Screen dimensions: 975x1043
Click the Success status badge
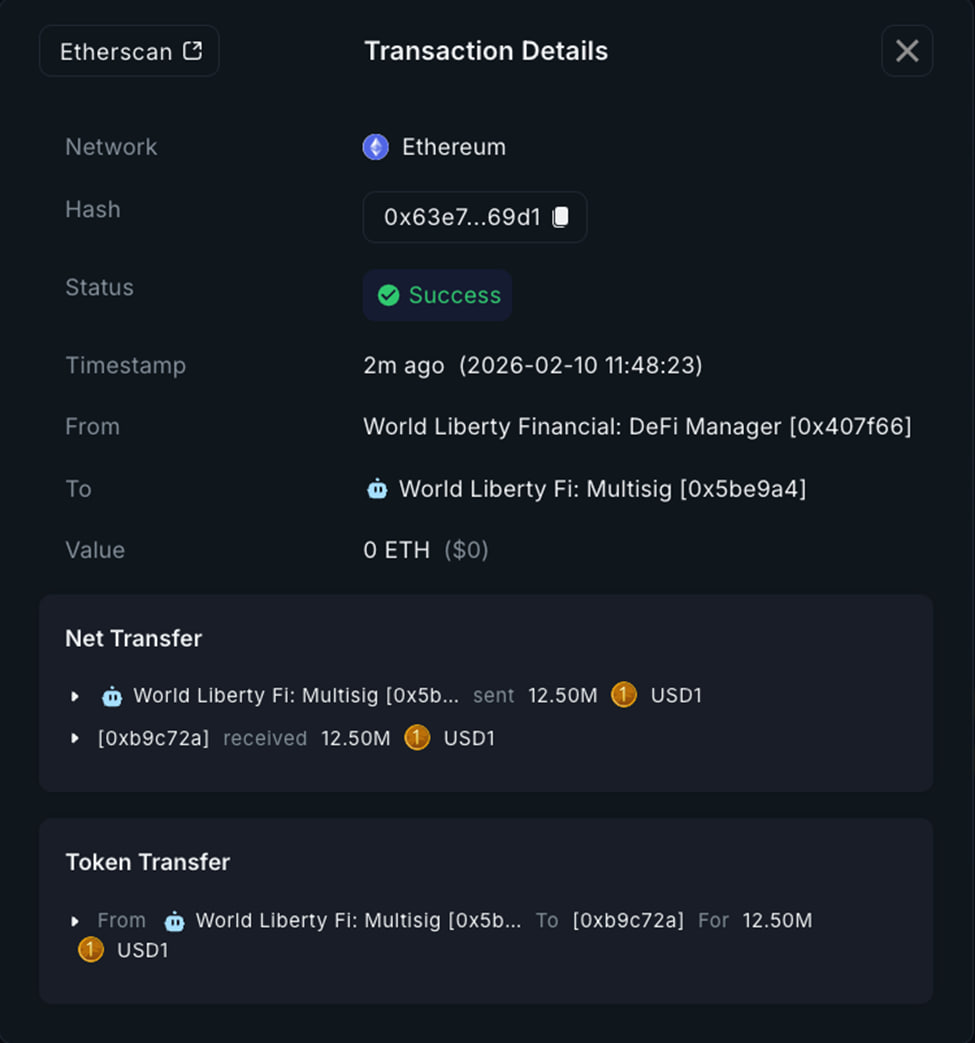point(438,295)
